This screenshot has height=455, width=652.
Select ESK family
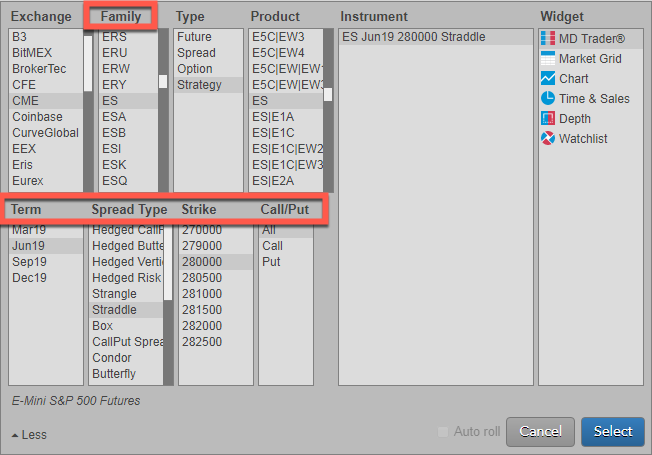(x=128, y=165)
